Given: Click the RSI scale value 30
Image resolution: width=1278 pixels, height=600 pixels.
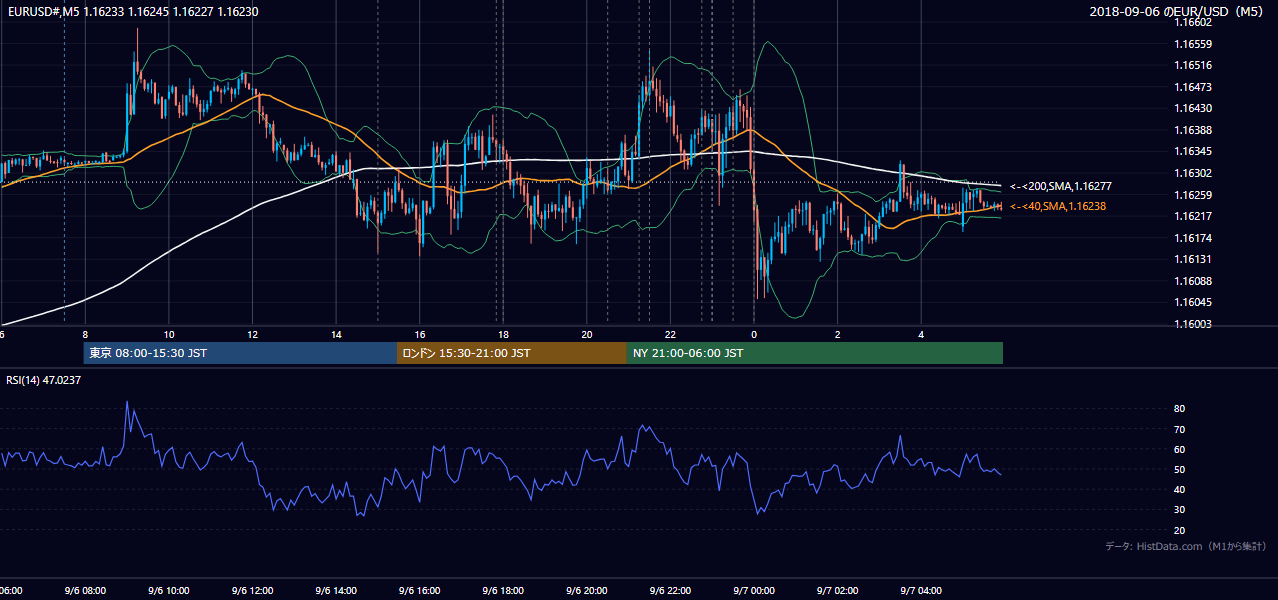Looking at the screenshot, I should pyautogui.click(x=1180, y=510).
